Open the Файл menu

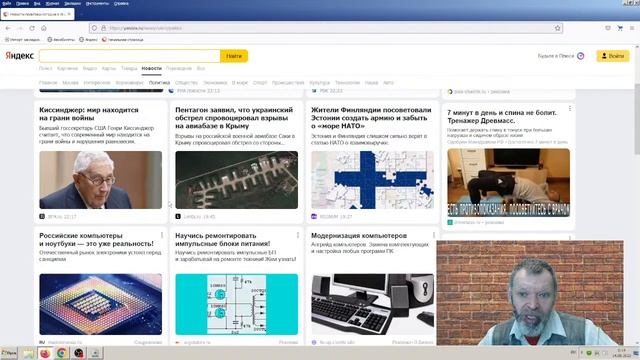click(x=7, y=3)
